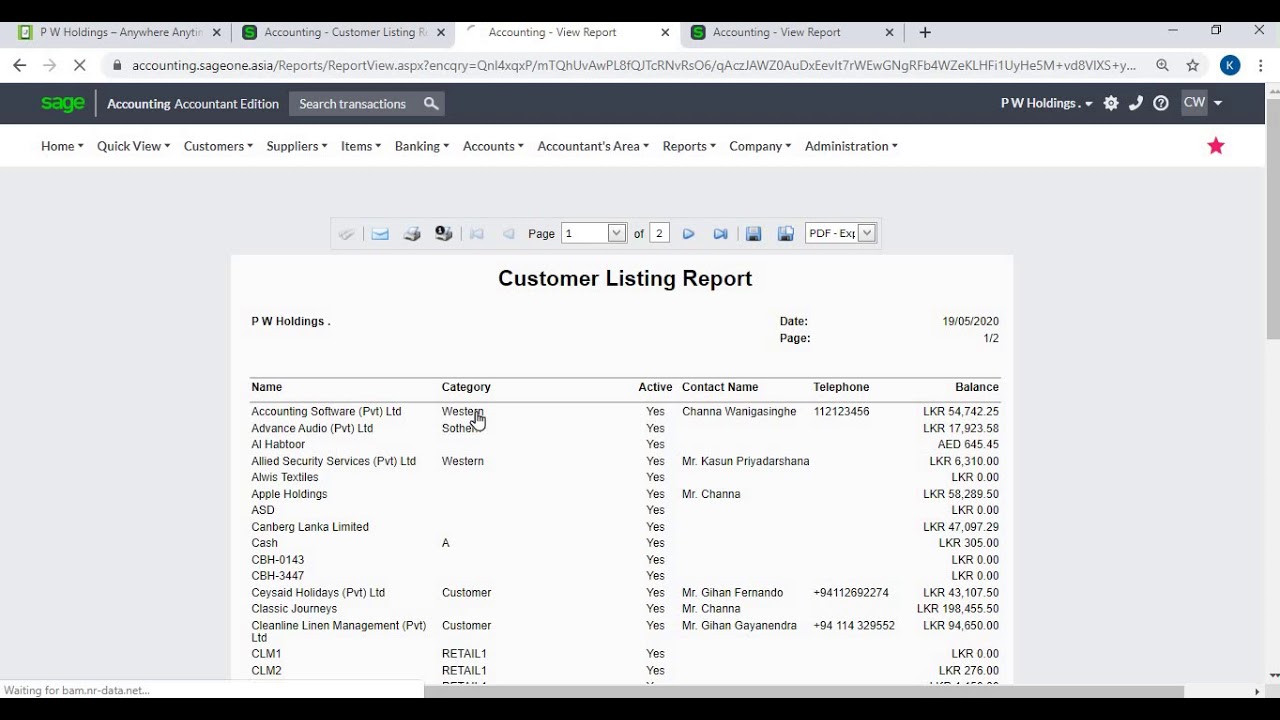Click the phone support icon

click(x=1136, y=103)
